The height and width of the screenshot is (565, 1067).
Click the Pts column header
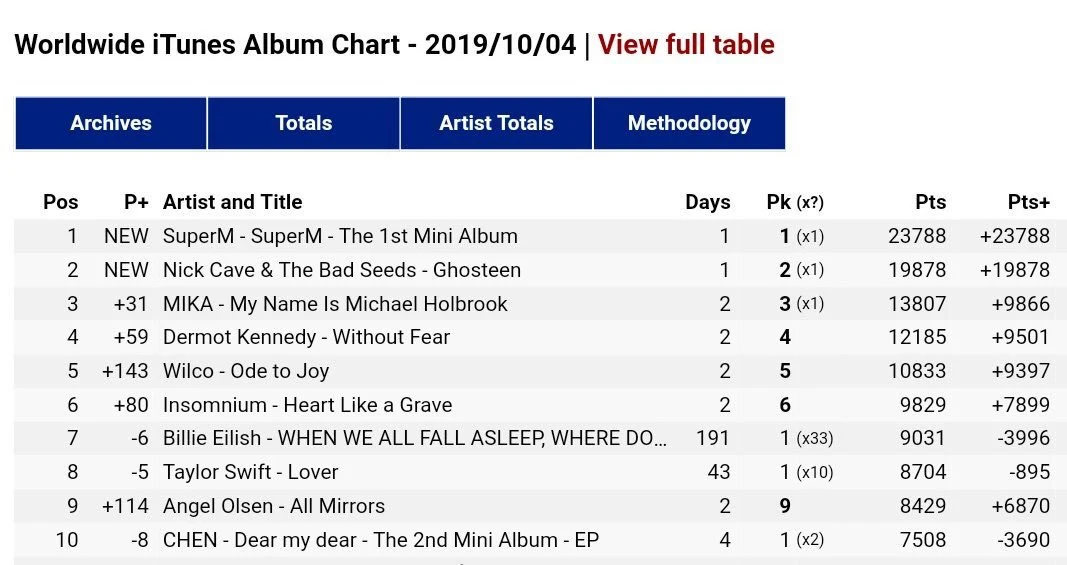[930, 202]
